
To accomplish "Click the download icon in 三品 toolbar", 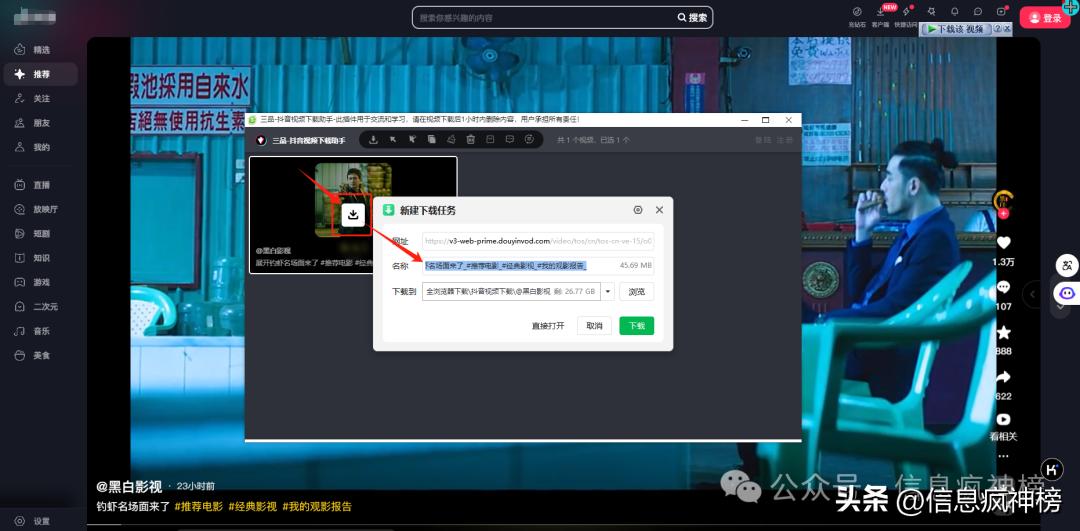I will [373, 140].
